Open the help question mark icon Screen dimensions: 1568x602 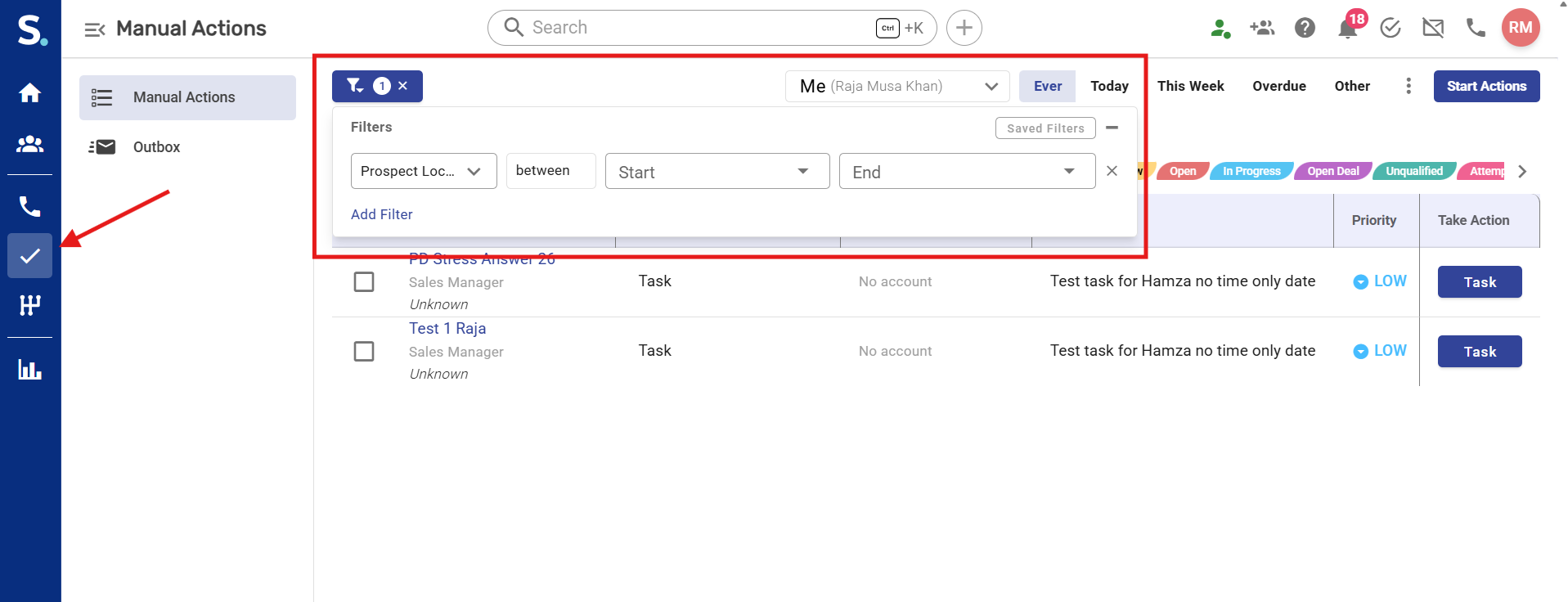[x=1305, y=29]
